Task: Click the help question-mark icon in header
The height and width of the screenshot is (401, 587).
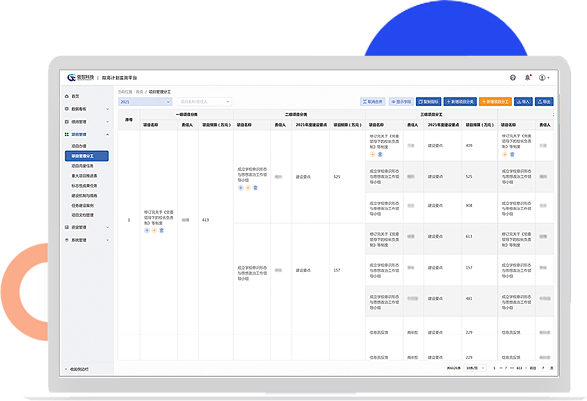Action: coord(513,78)
